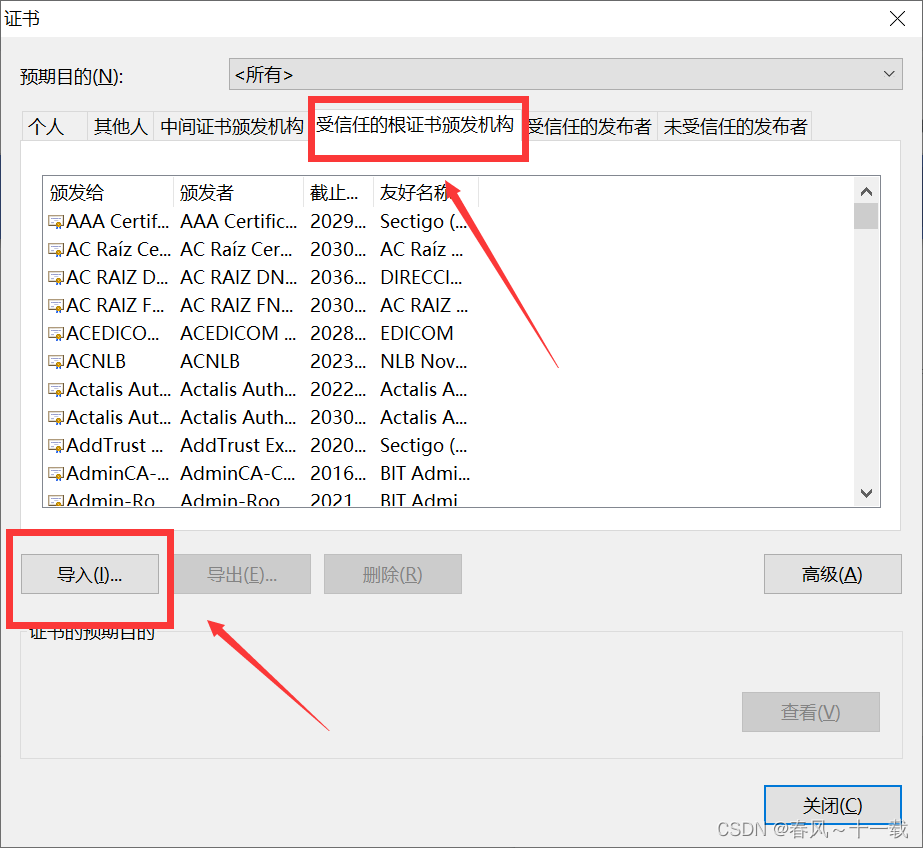Select expiry cell '2016...'
This screenshot has height=848, width=923.
pyautogui.click(x=338, y=474)
